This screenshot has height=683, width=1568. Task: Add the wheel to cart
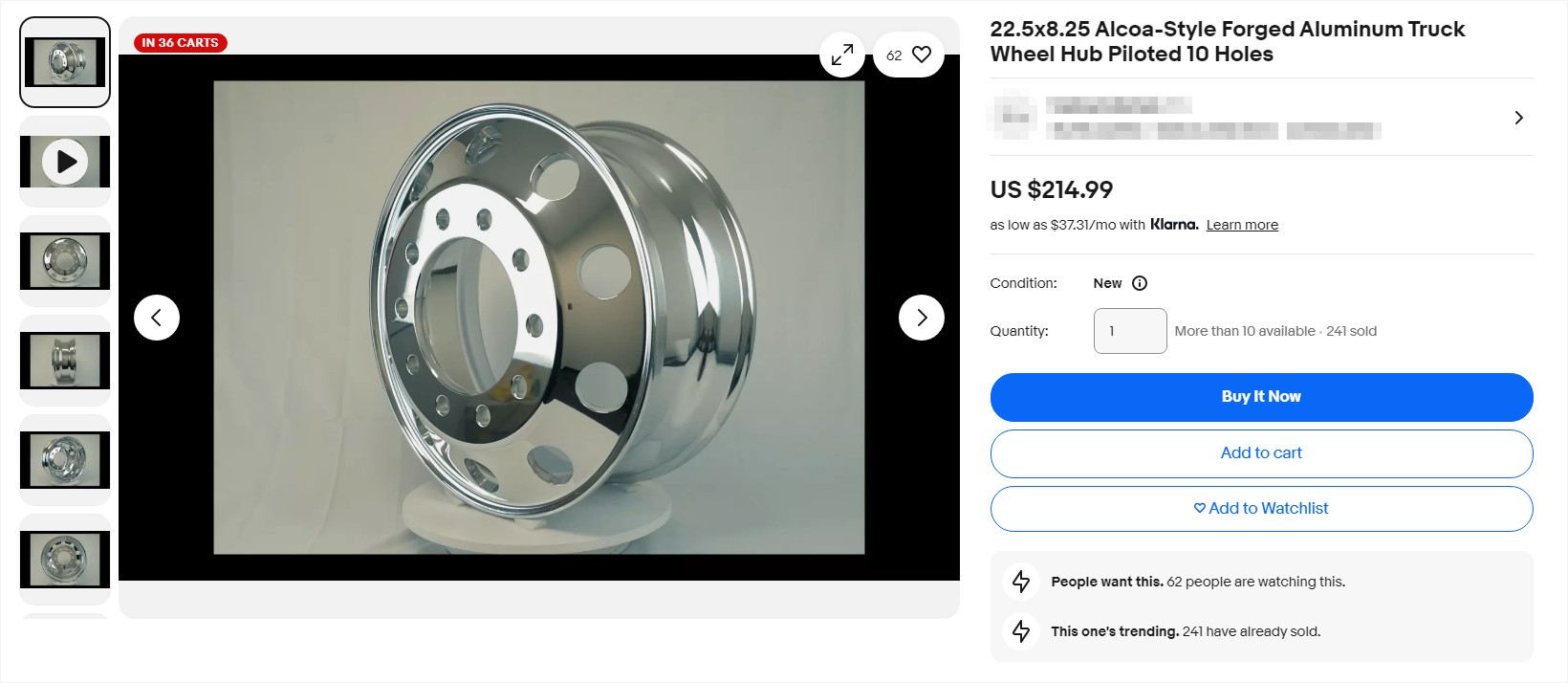point(1261,452)
